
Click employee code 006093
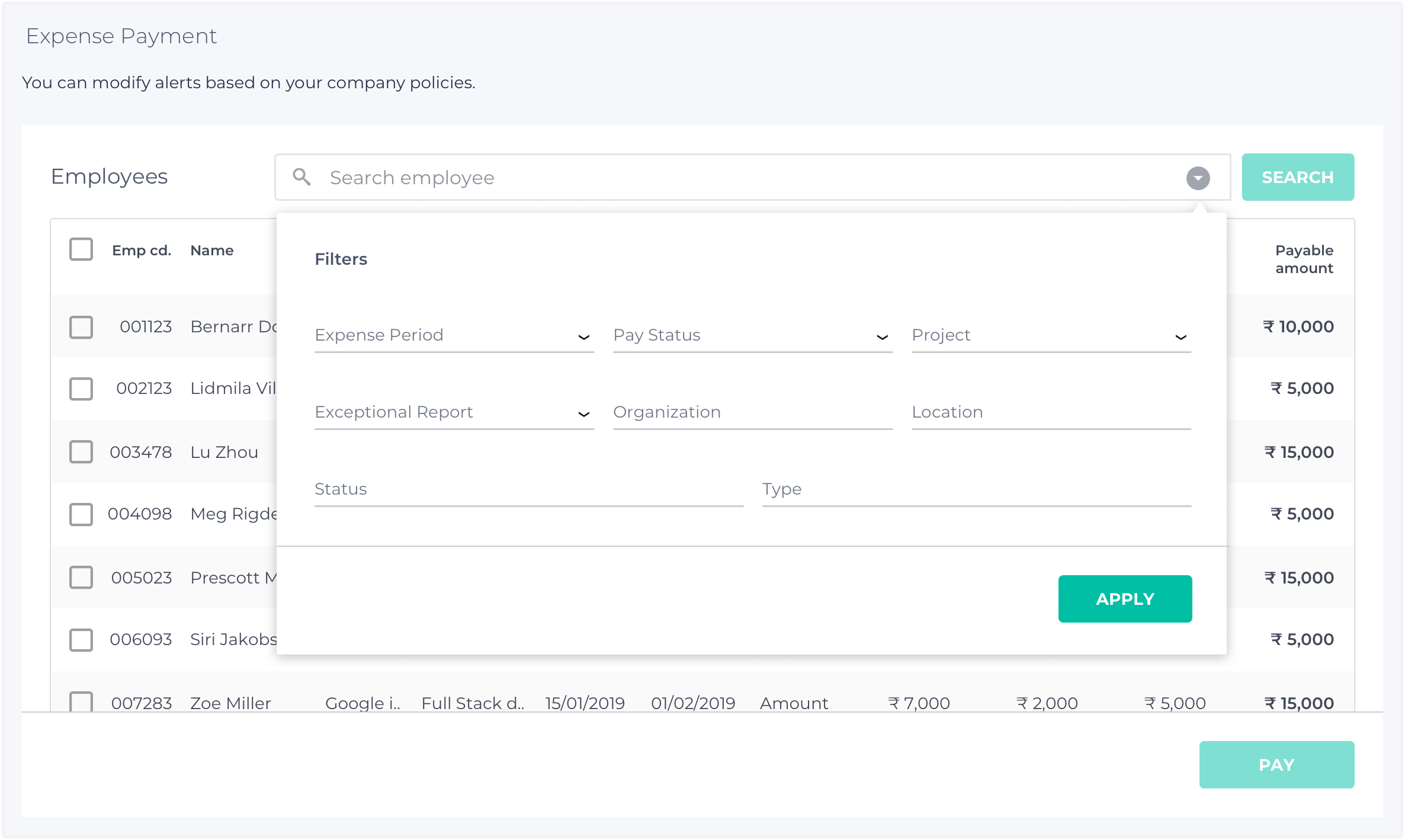141,639
